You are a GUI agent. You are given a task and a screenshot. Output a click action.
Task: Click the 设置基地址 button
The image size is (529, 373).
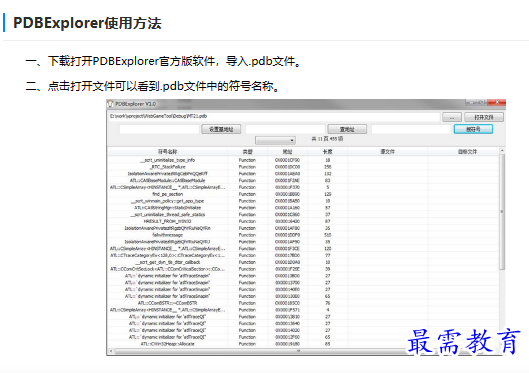click(221, 129)
